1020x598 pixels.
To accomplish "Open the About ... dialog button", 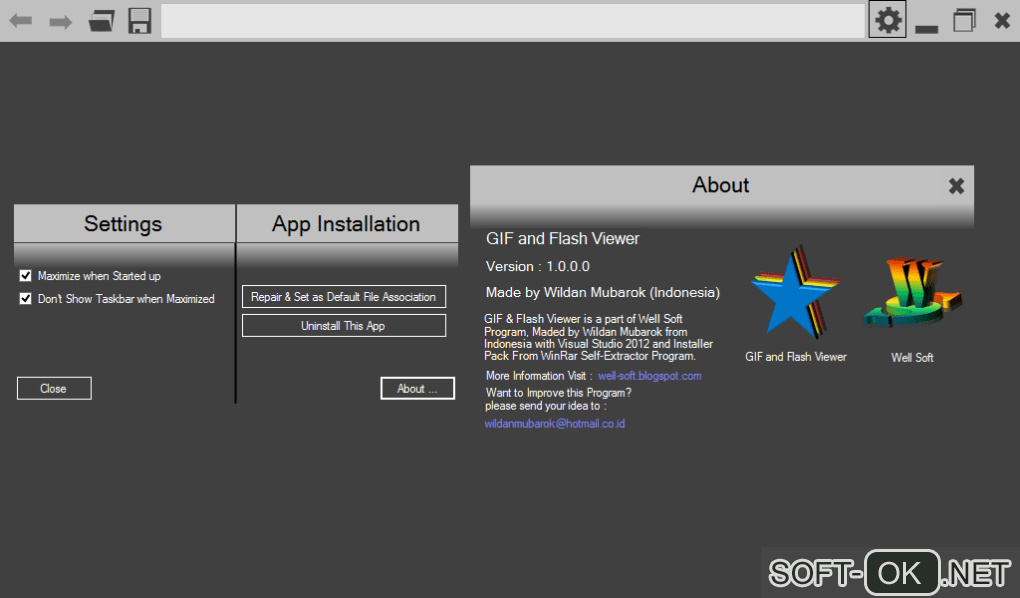I will click(x=417, y=388).
